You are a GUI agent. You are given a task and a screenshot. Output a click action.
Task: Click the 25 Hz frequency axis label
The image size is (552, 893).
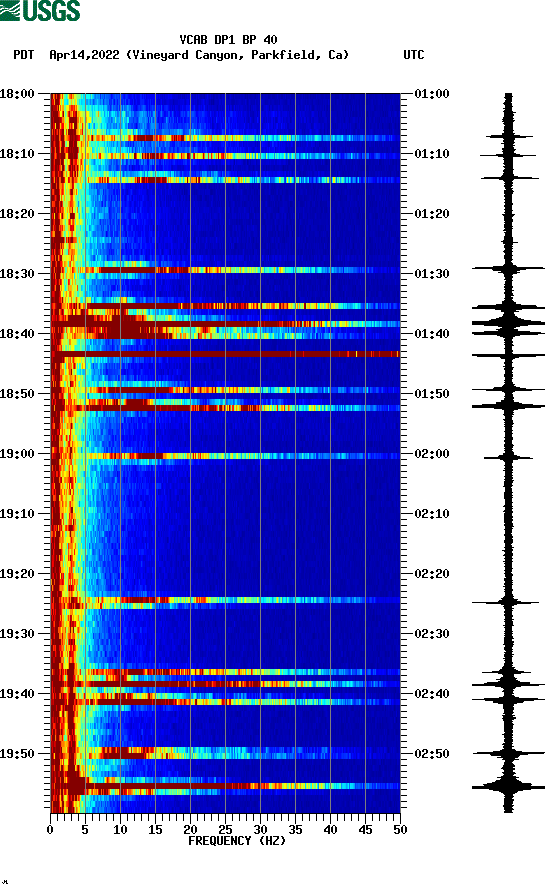click(225, 830)
